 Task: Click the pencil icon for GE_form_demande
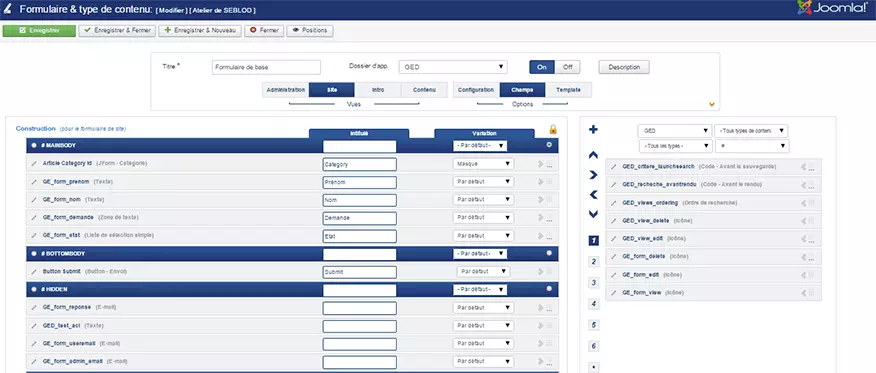pyautogui.click(x=34, y=217)
